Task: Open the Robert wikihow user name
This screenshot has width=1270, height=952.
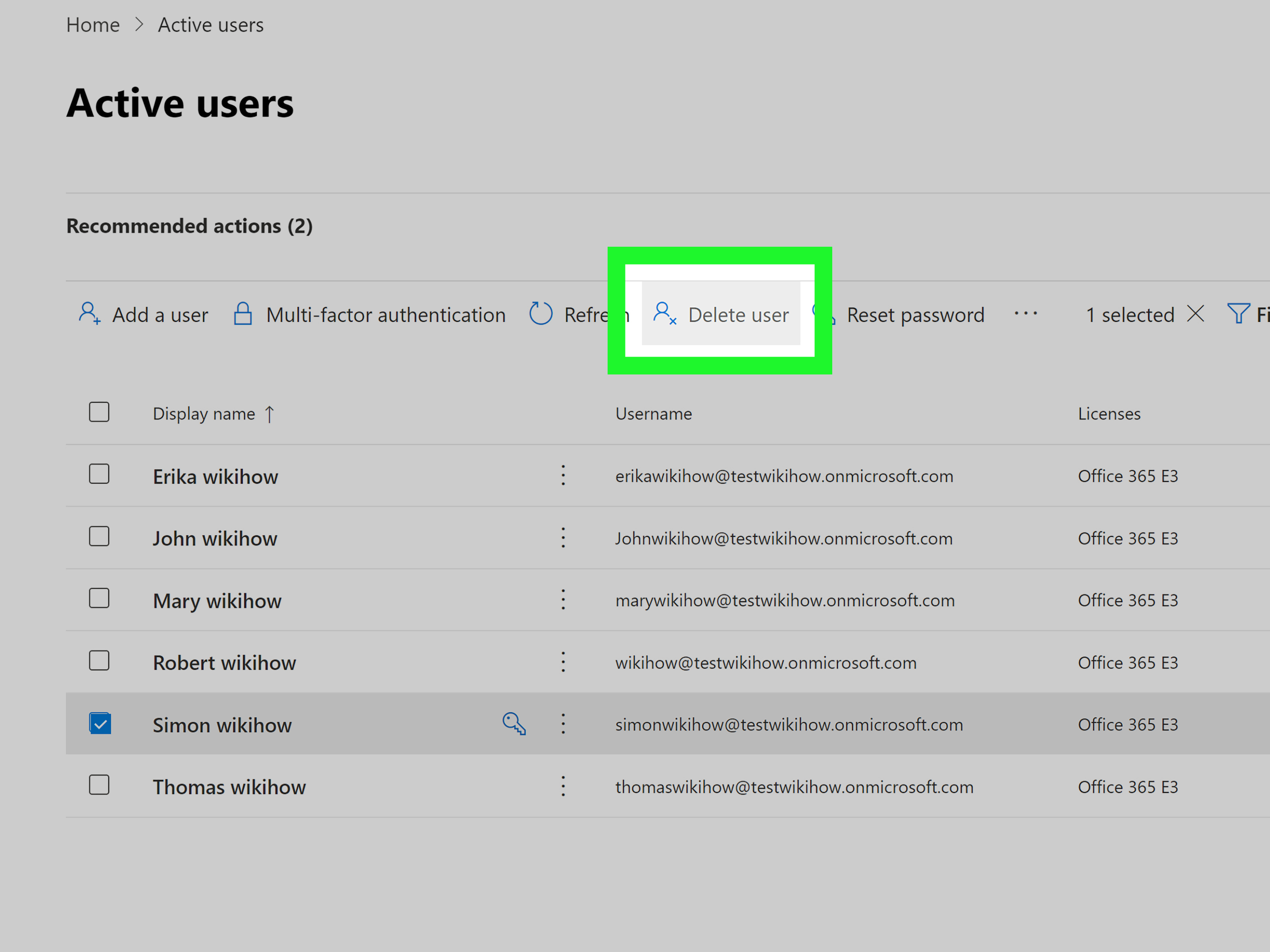Action: 225,663
